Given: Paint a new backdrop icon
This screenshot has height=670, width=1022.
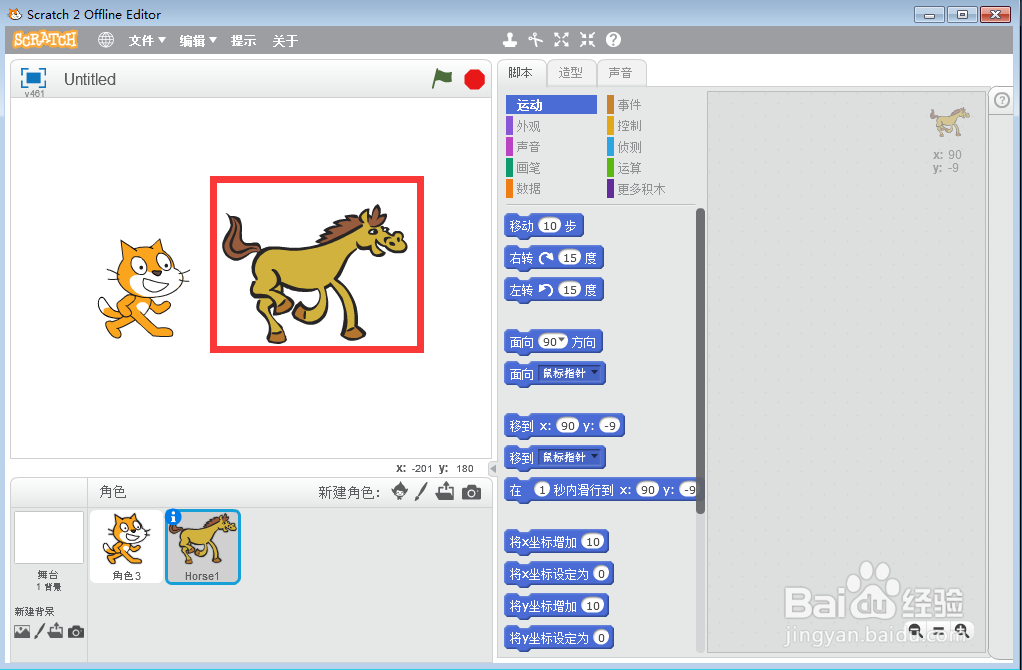Looking at the screenshot, I should pyautogui.click(x=39, y=631).
